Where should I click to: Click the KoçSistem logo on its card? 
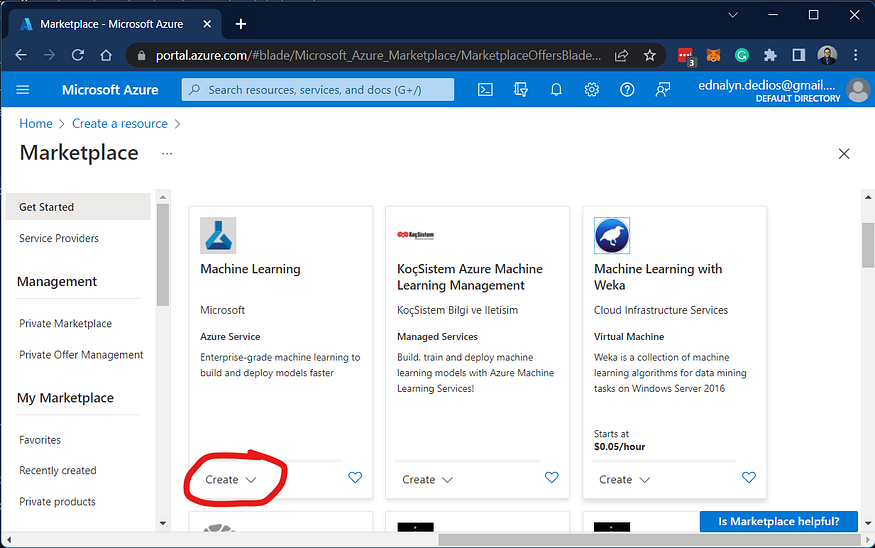click(415, 235)
